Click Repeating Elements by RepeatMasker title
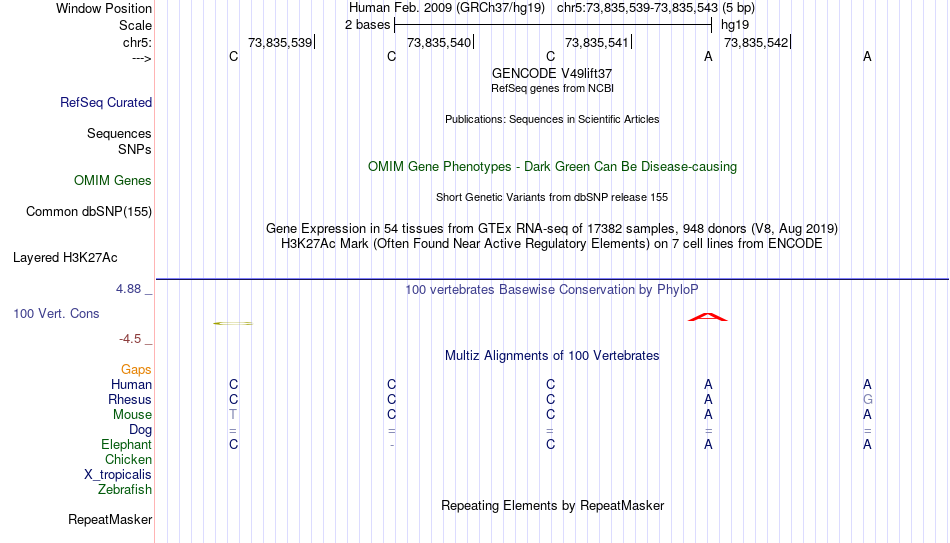The width and height of the screenshot is (950, 543). [552, 505]
